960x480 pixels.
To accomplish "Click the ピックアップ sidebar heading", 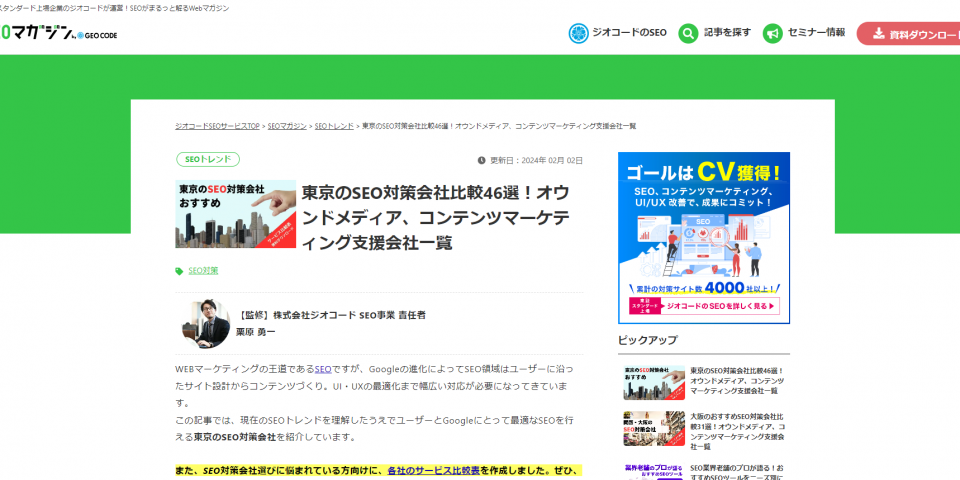I will (x=648, y=340).
